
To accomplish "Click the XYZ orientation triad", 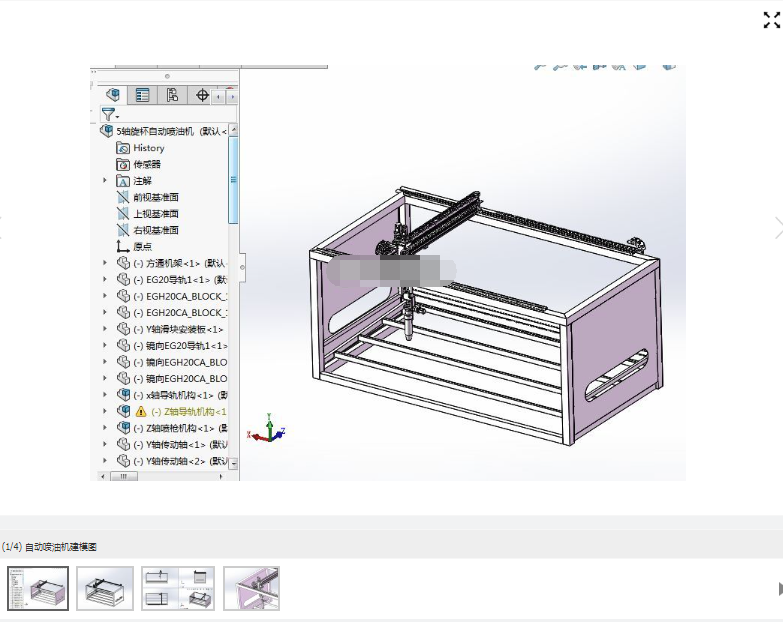I will point(266,430).
